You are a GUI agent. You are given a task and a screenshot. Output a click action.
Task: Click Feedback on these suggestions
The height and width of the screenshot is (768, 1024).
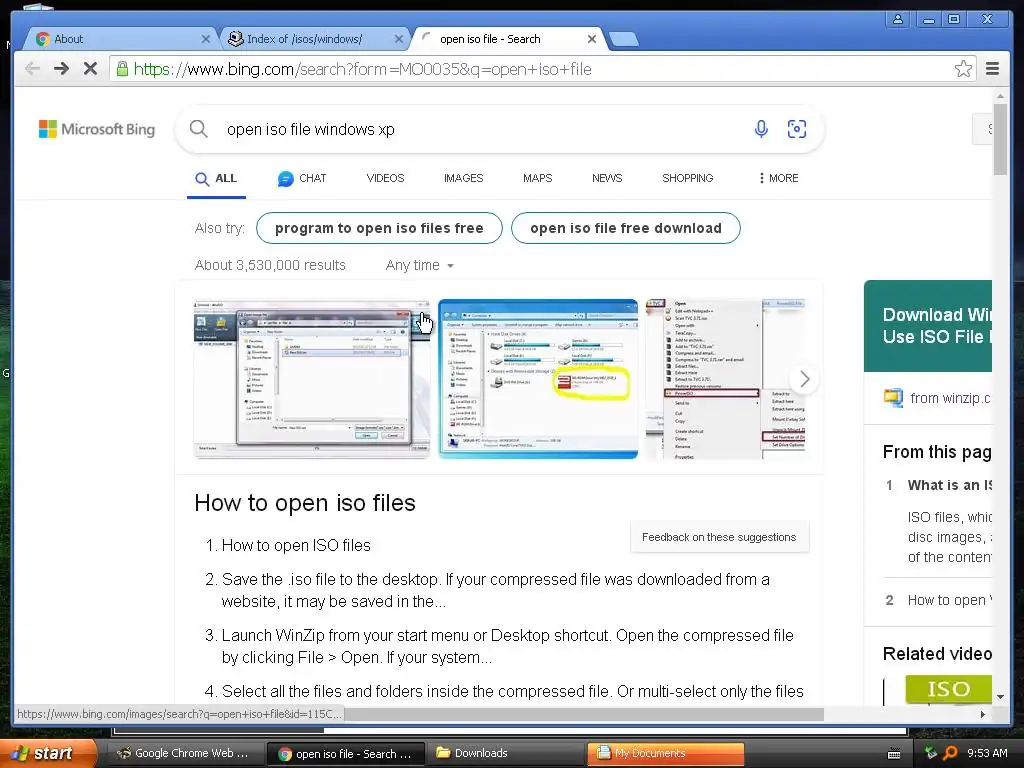pyautogui.click(x=719, y=537)
